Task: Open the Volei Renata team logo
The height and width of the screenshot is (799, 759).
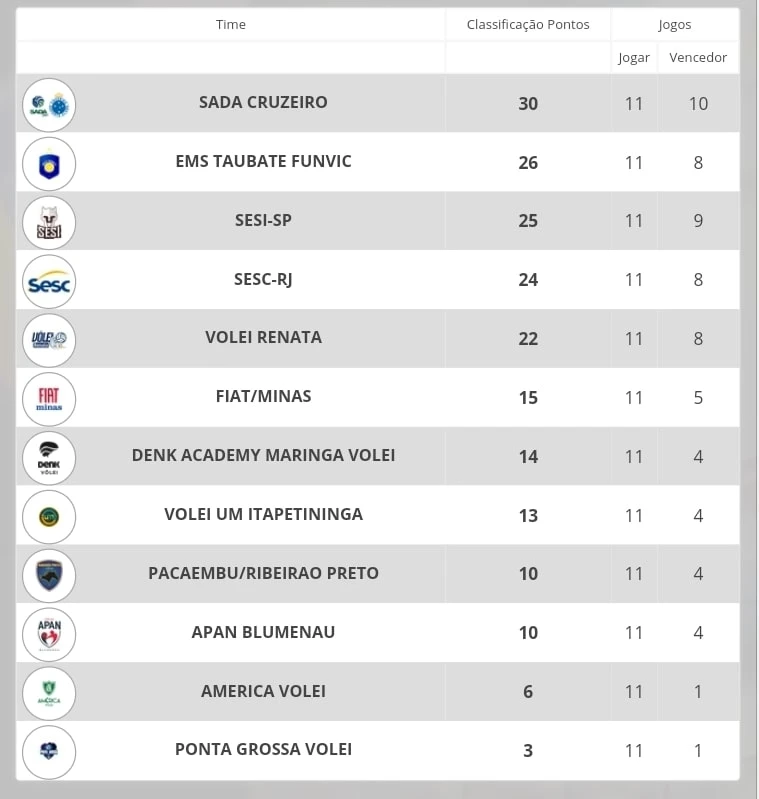Action: 49,340
